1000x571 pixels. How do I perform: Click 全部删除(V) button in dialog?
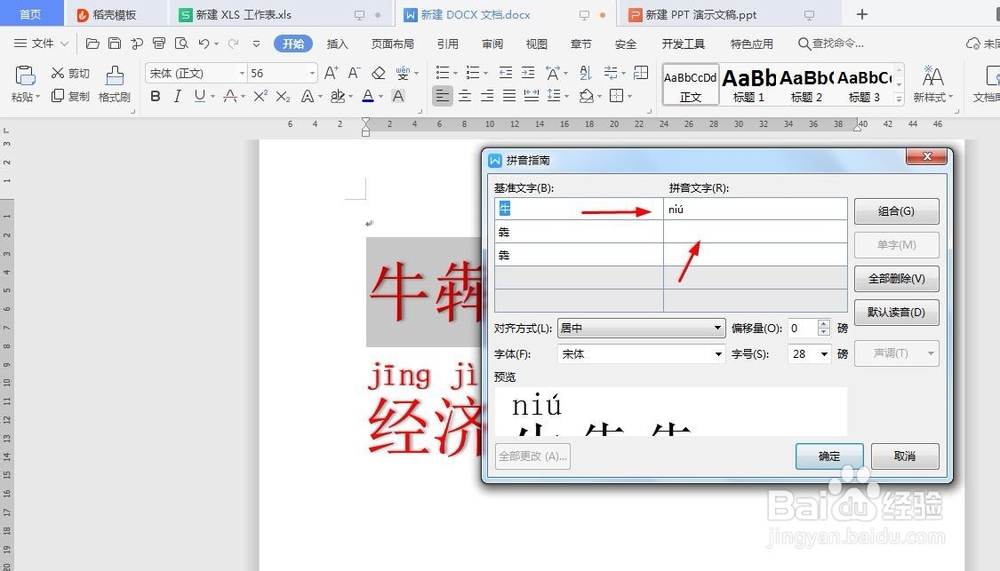click(x=896, y=279)
